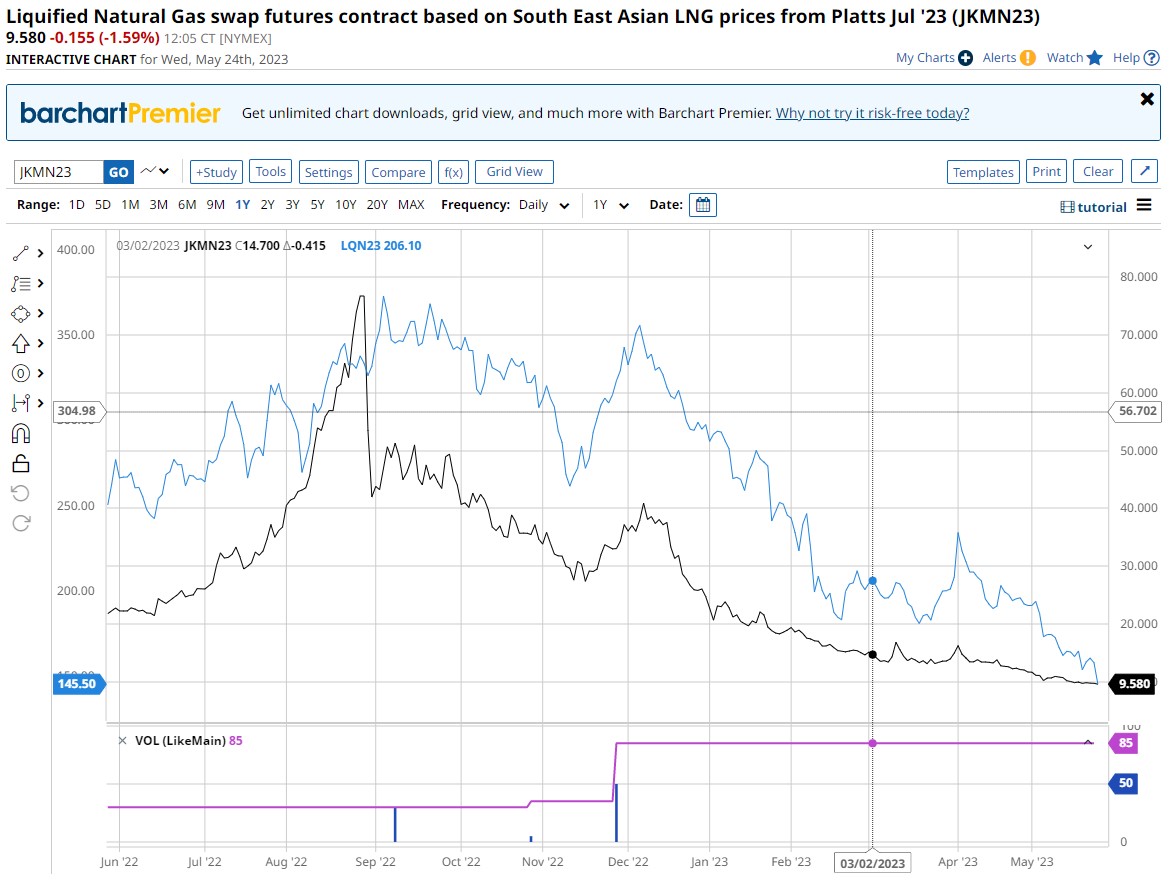Remove the VOL study with X
Image resolution: width=1172 pixels, height=892 pixels.
tap(122, 741)
